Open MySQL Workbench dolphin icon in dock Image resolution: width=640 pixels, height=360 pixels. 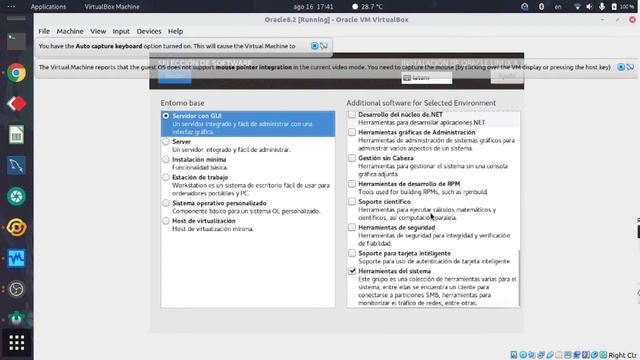coord(16,165)
